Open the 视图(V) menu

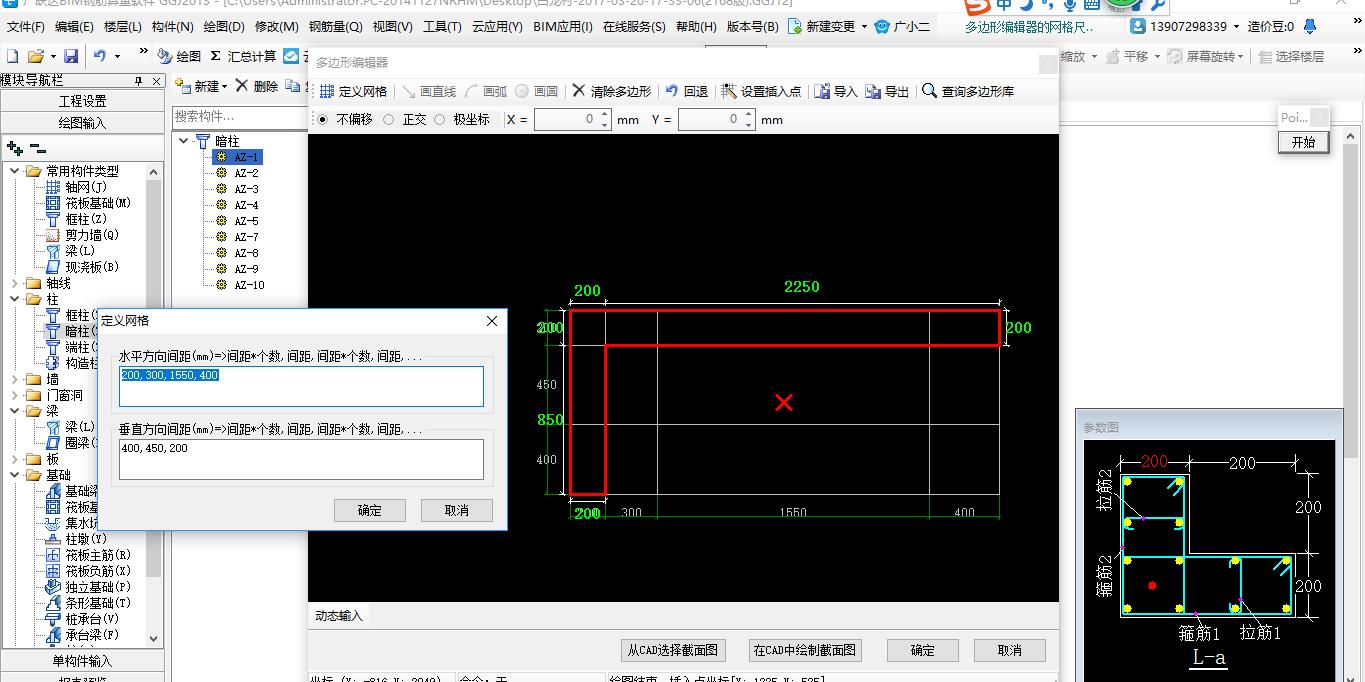[392, 27]
